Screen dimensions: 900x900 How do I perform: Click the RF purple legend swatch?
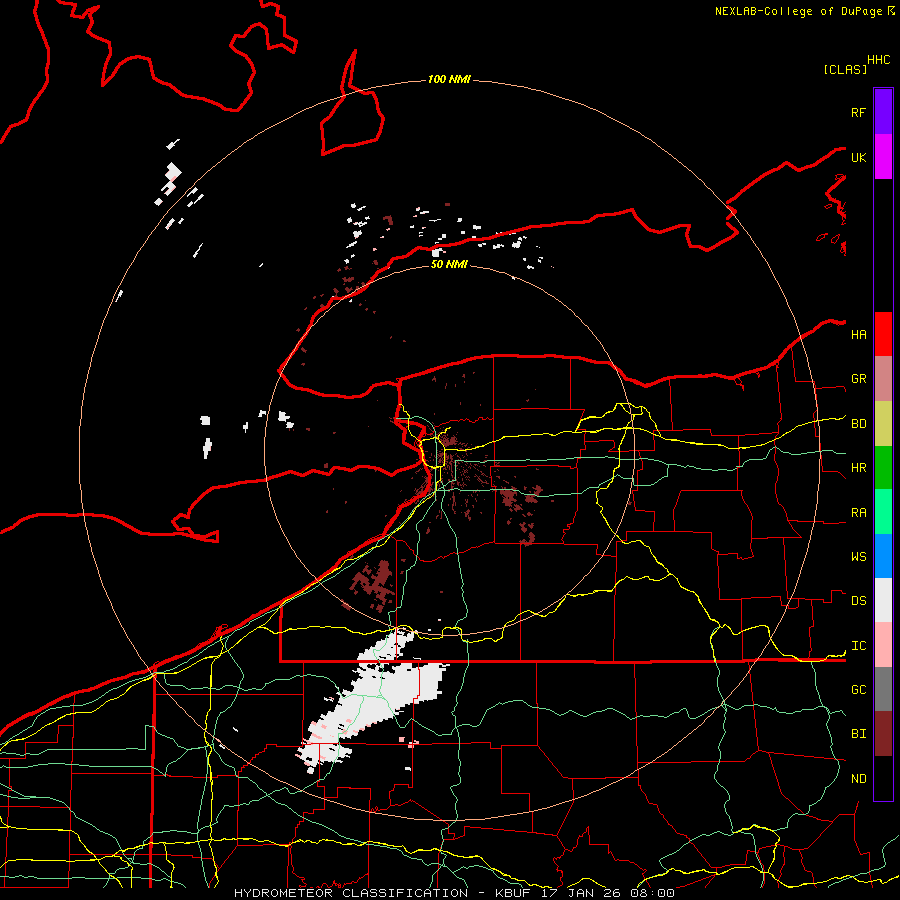pyautogui.click(x=883, y=112)
